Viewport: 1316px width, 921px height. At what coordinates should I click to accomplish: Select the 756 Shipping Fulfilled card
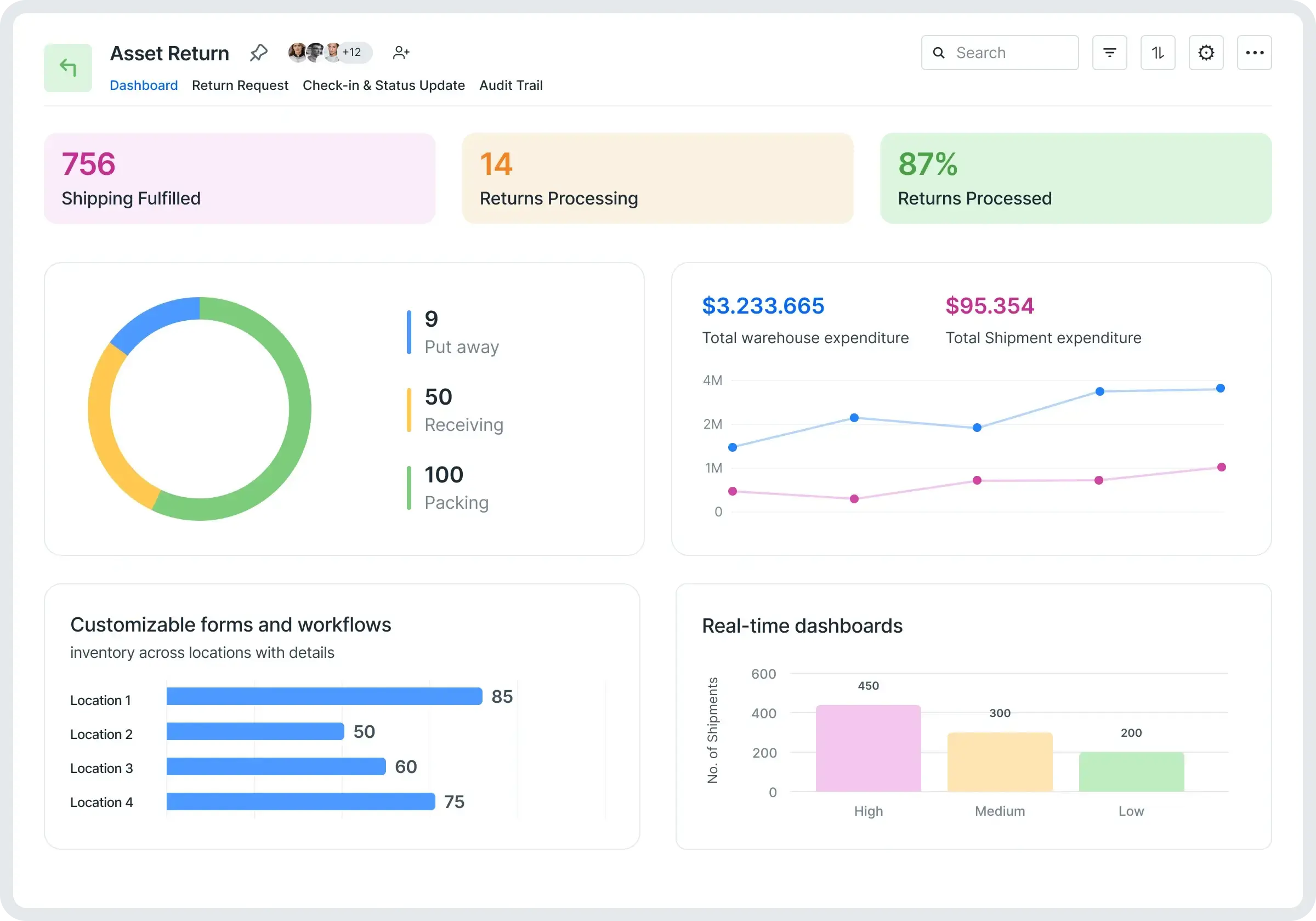(240, 178)
